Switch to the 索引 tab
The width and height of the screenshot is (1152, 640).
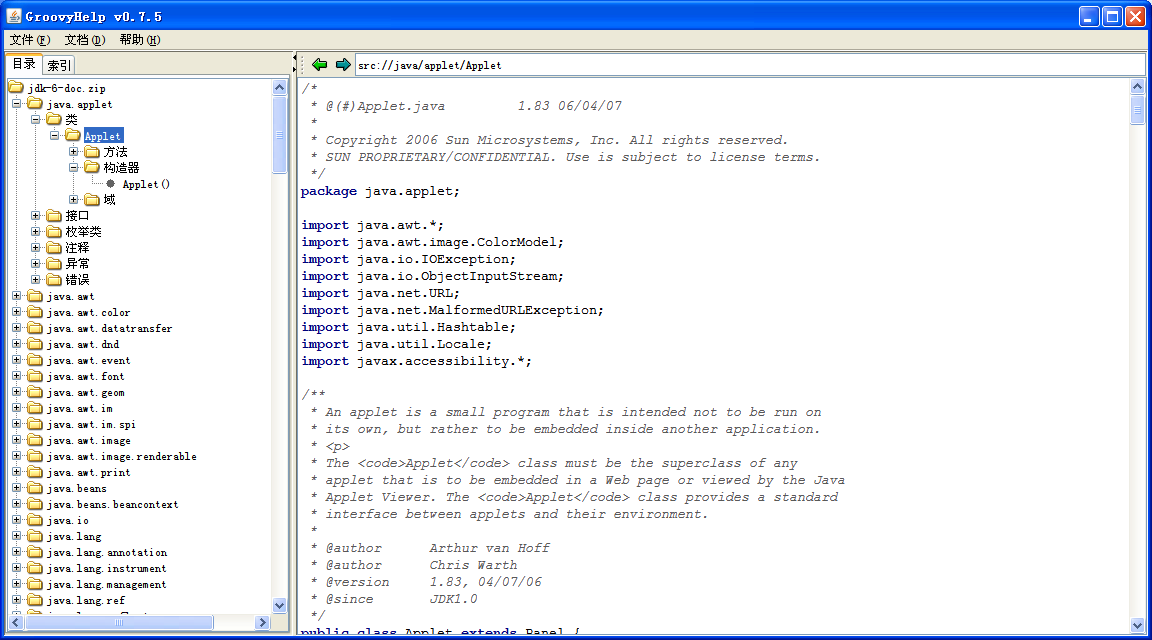coord(59,65)
